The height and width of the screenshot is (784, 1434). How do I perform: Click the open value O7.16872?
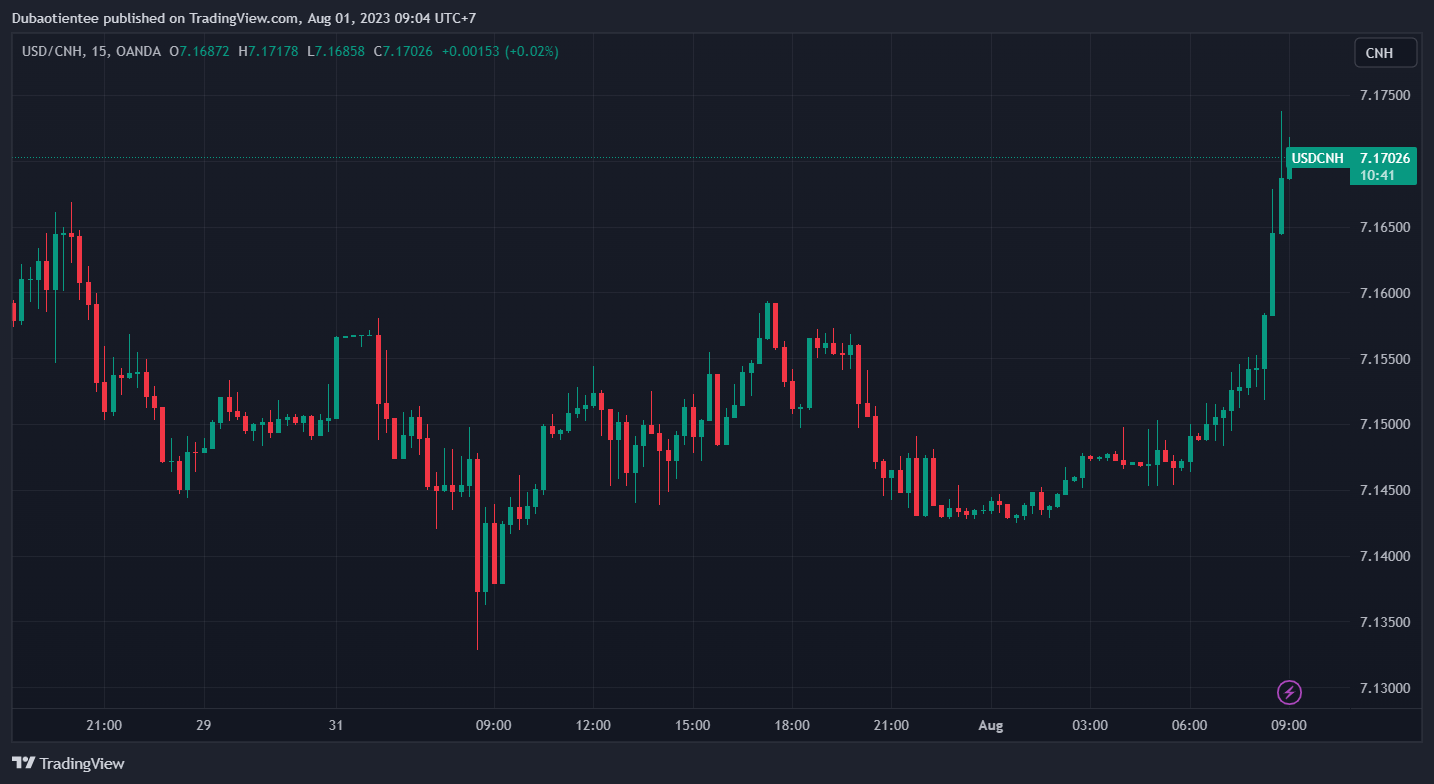199,51
